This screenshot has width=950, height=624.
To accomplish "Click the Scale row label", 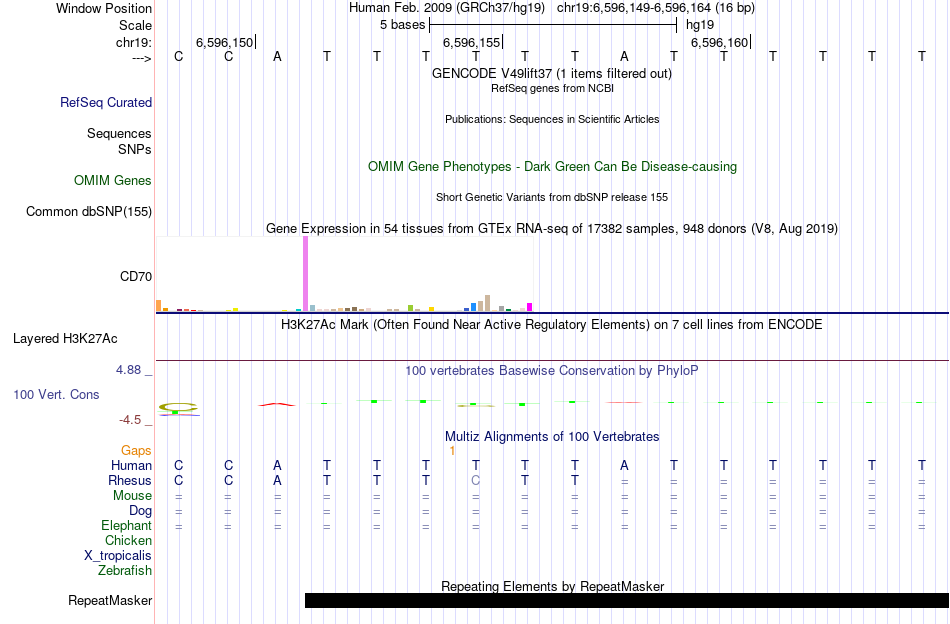I will tap(136, 25).
